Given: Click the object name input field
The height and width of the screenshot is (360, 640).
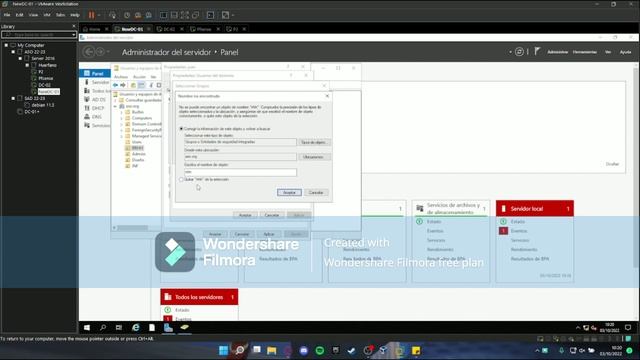Looking at the screenshot, I should pyautogui.click(x=240, y=172).
